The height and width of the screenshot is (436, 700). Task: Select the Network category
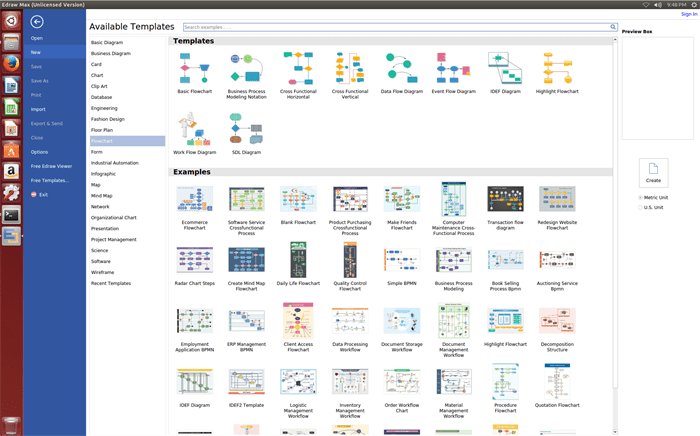100,207
